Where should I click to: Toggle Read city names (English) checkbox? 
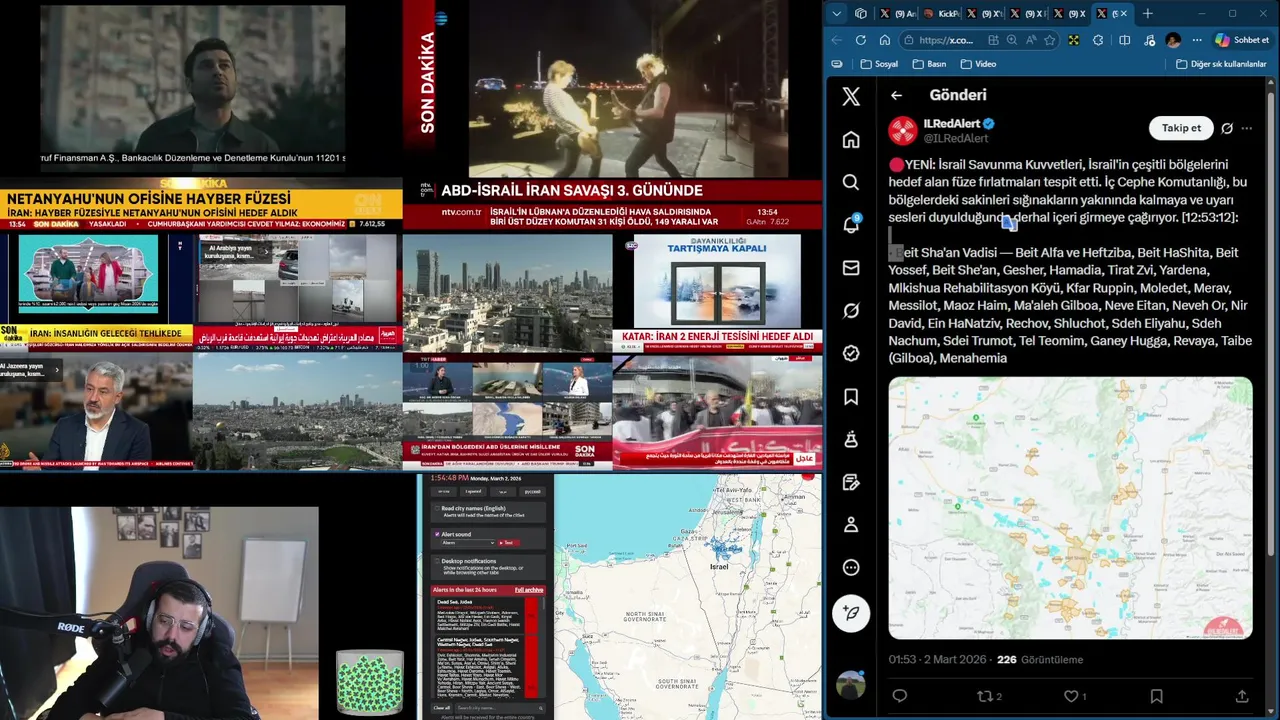point(437,508)
